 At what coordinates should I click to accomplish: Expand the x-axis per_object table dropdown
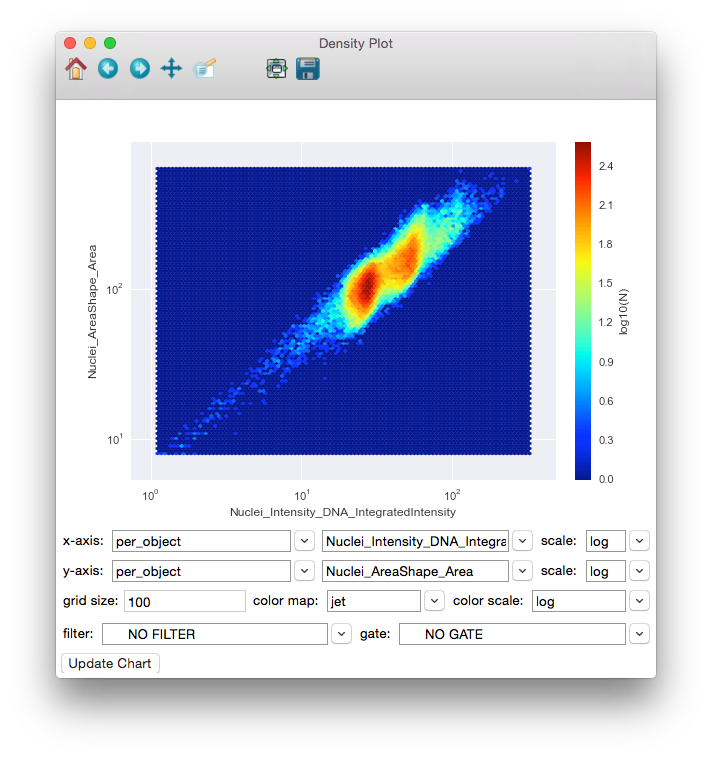[305, 541]
